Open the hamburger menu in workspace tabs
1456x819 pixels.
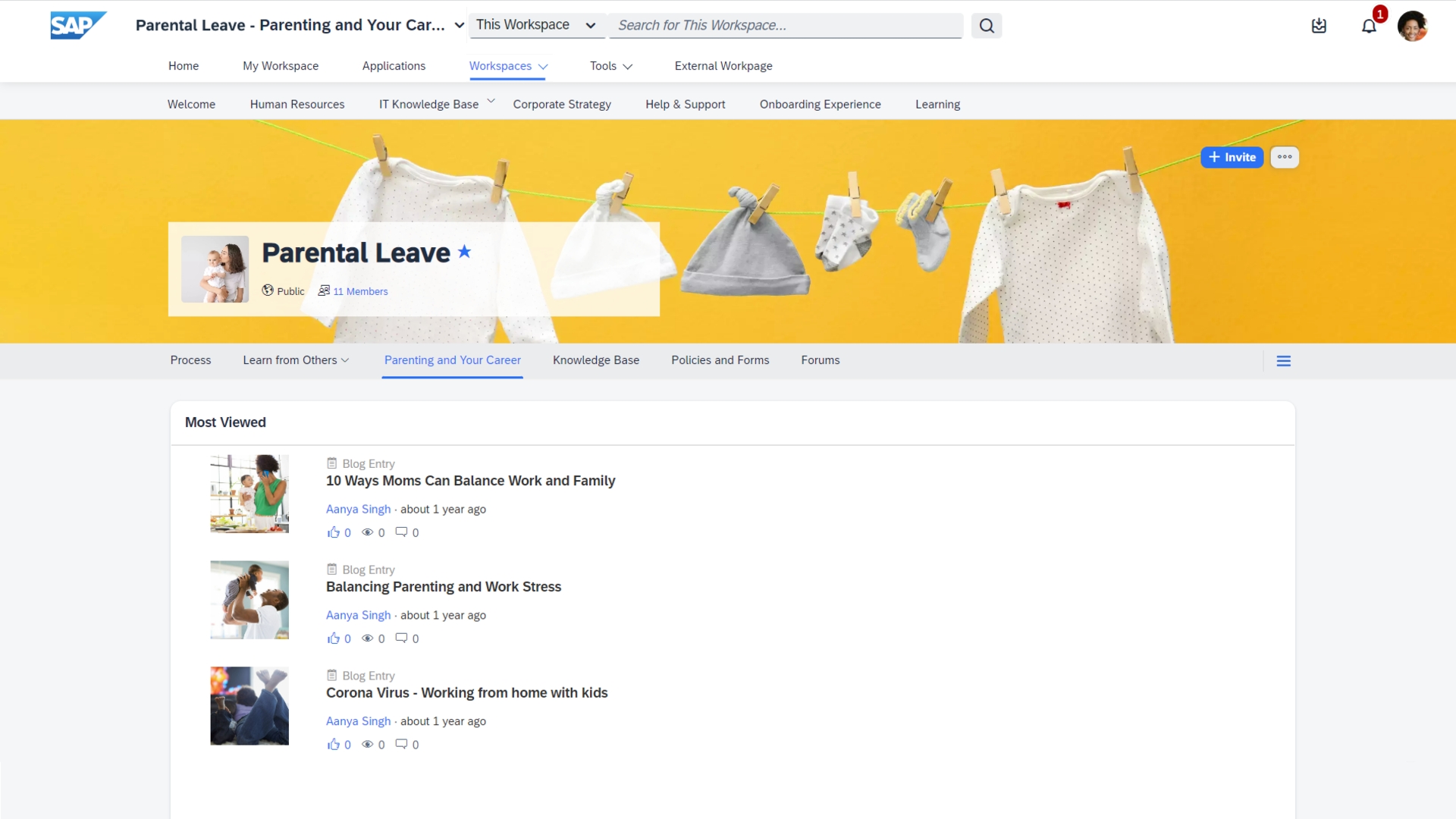coord(1283,361)
